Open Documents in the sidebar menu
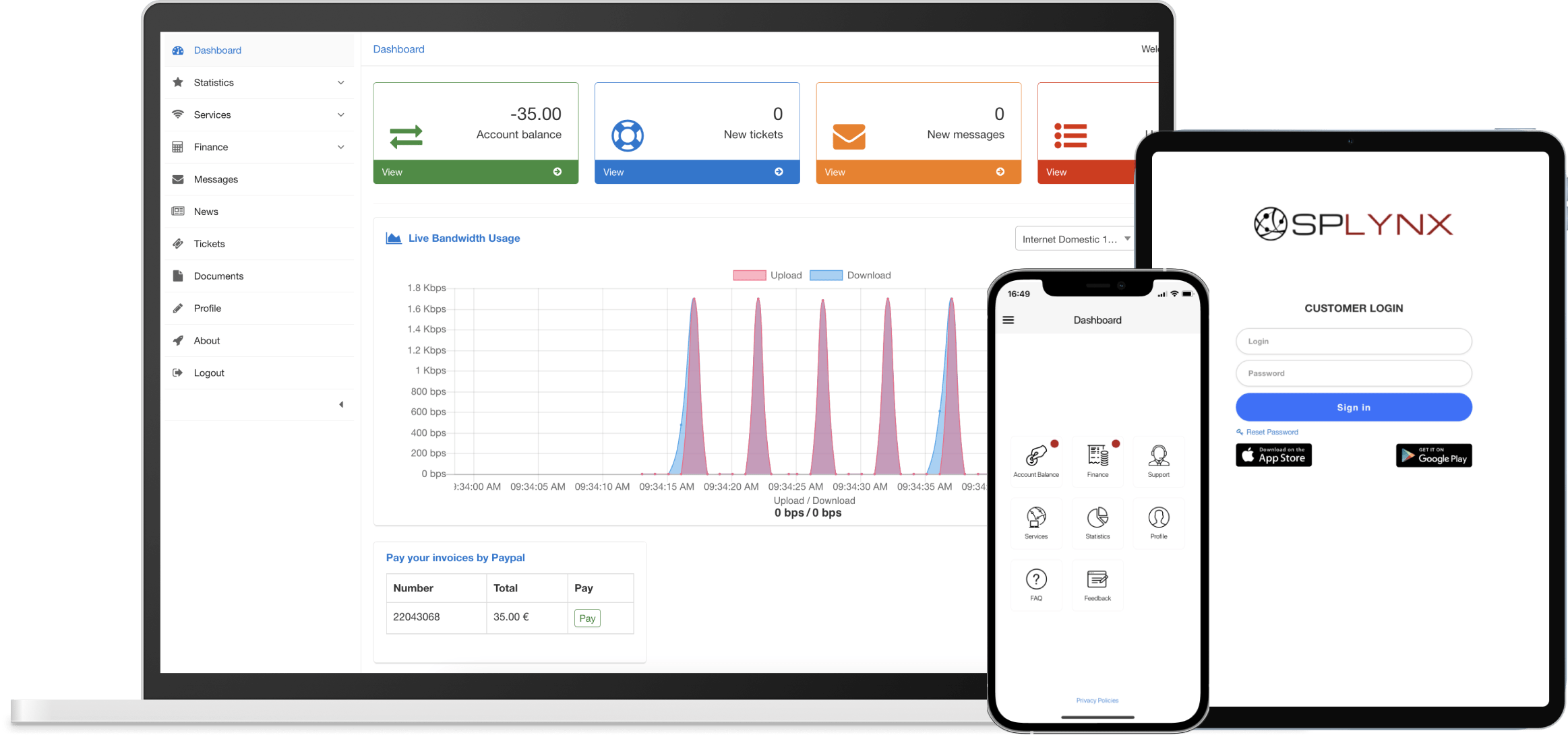 click(259, 276)
